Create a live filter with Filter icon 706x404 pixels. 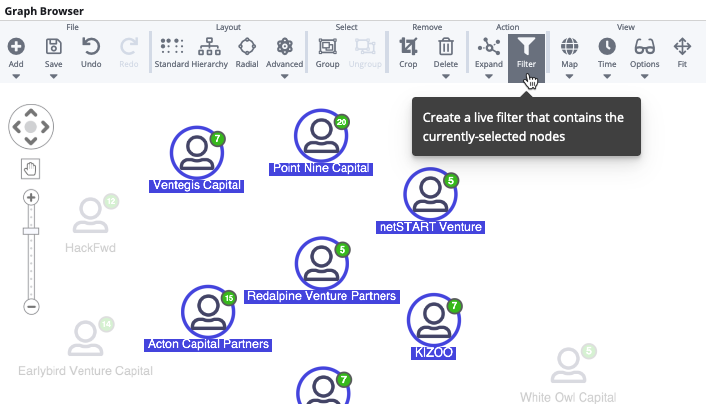click(527, 46)
